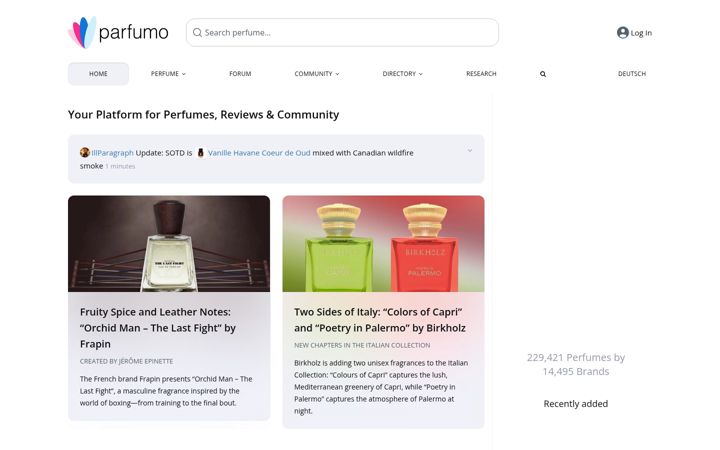Open the Community dropdown menu

point(317,73)
